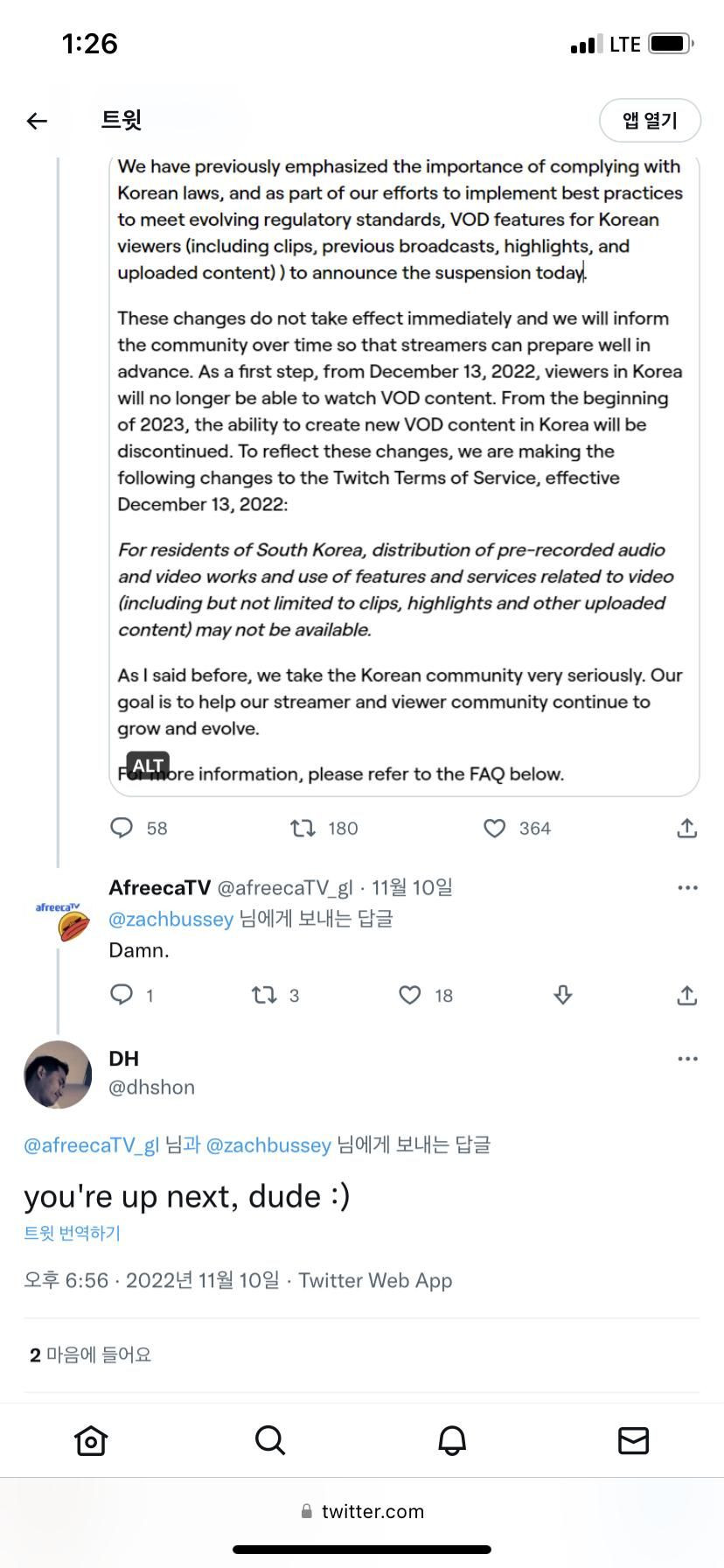
Task: Tap 트윗 번역하기 to translate tweet
Action: (72, 1233)
